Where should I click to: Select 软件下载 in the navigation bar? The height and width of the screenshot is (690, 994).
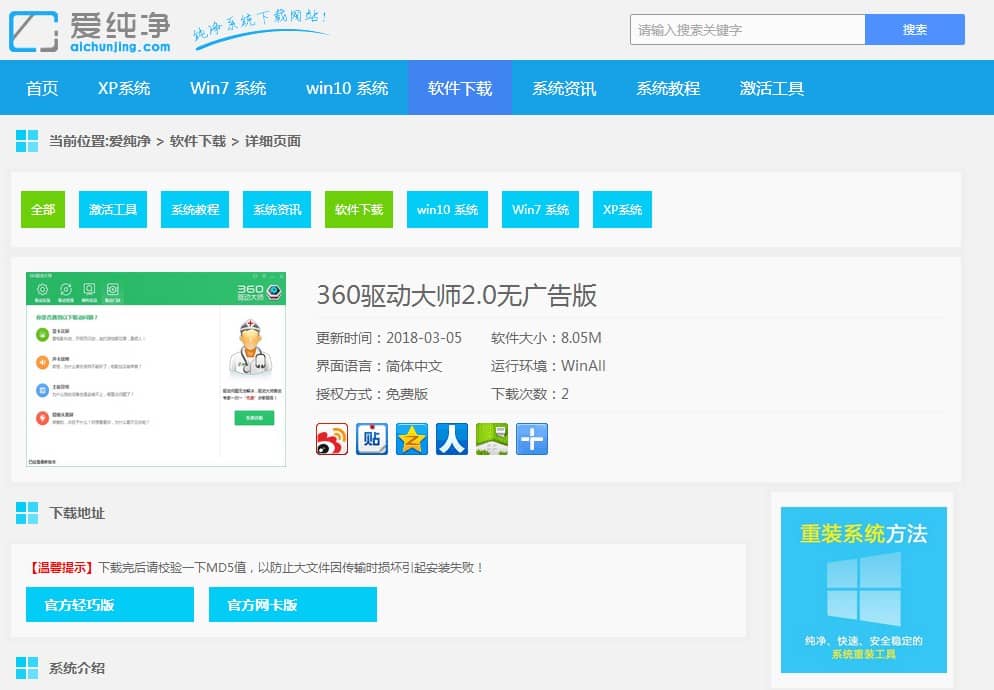point(460,88)
